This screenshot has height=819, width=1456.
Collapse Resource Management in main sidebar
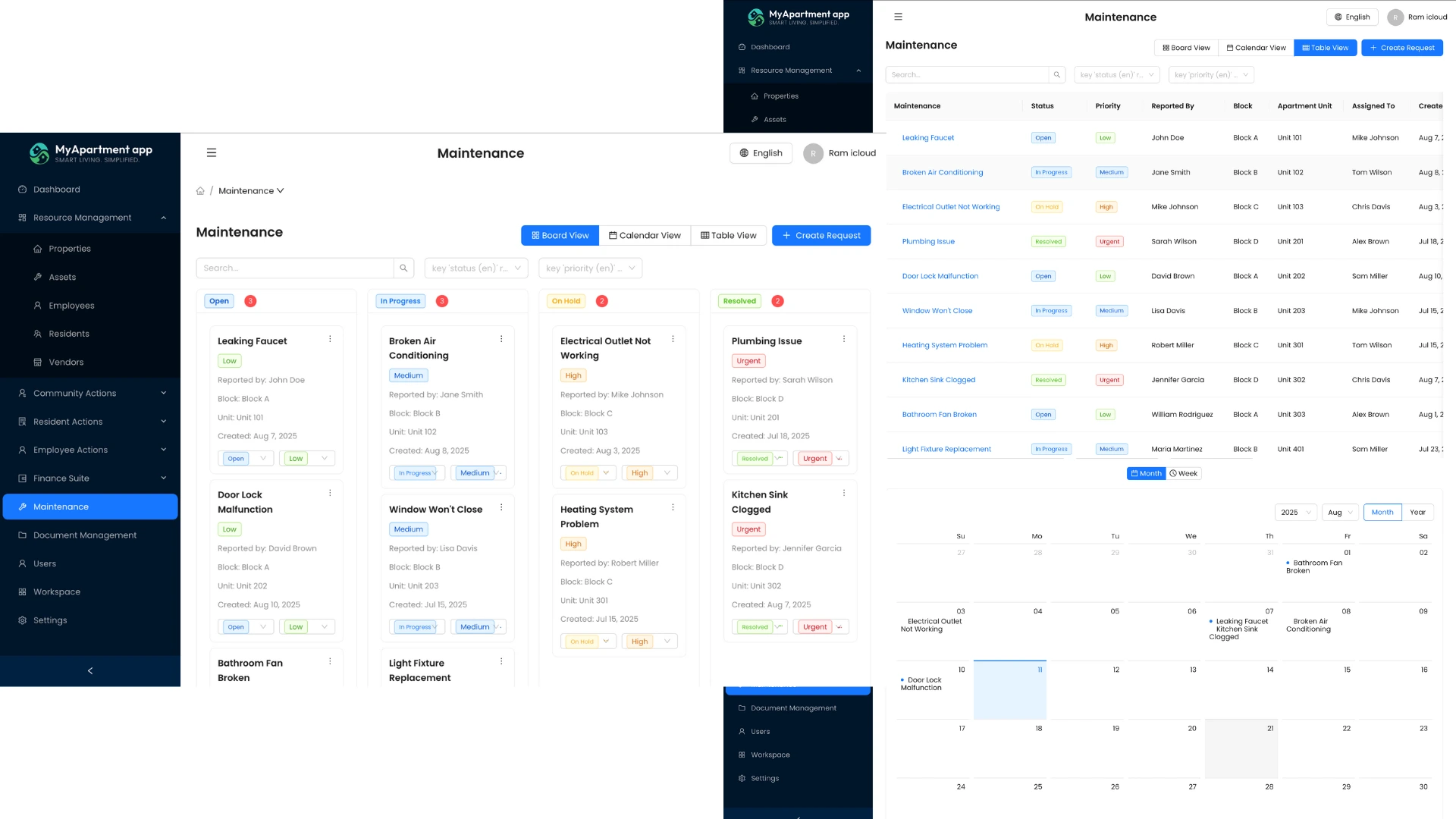coord(90,218)
